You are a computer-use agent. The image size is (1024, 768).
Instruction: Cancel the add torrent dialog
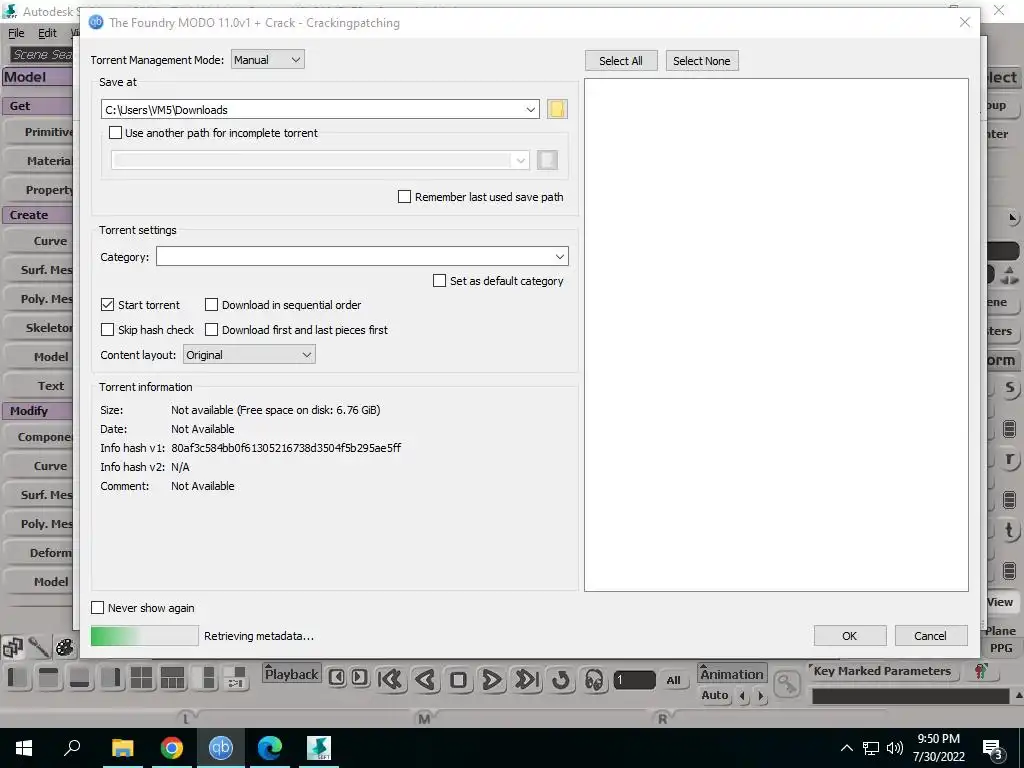tap(931, 635)
